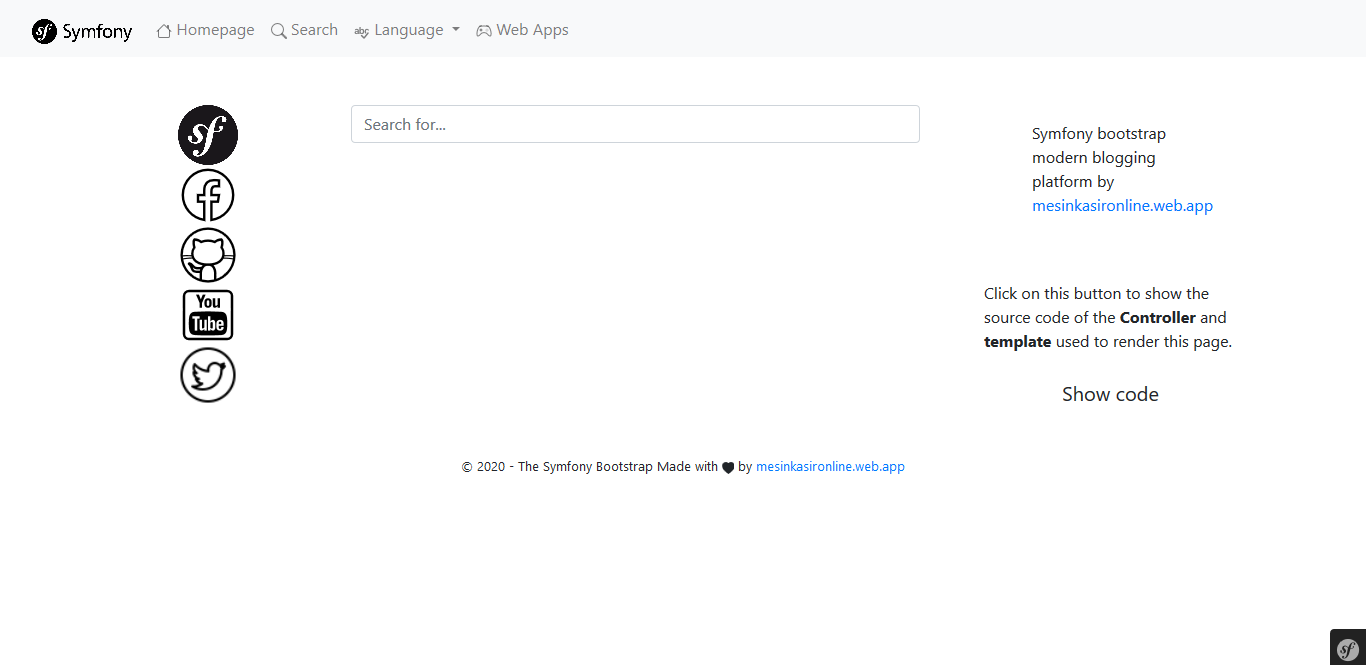
Task: Open the Symfony debug toolbar icon
Action: (1348, 647)
